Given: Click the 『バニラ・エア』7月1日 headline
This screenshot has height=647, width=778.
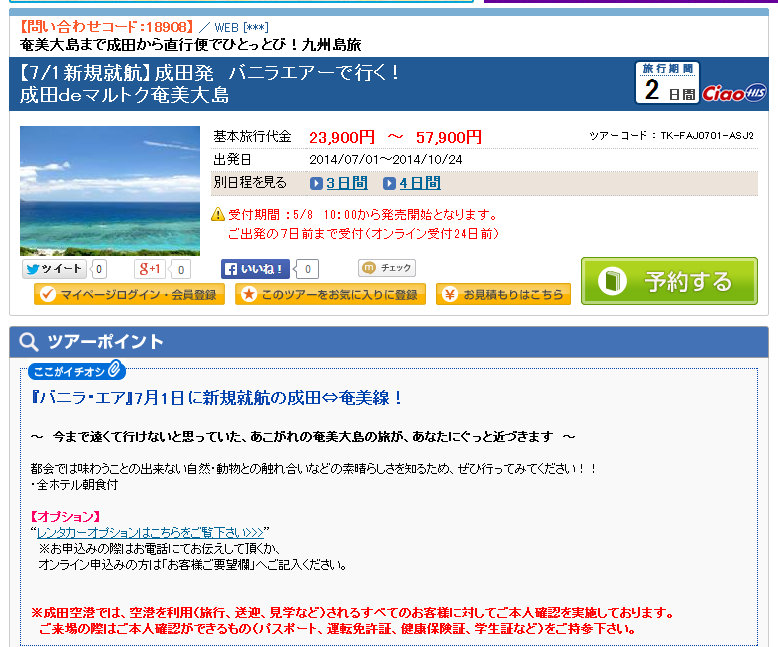Looking at the screenshot, I should coord(216,398).
